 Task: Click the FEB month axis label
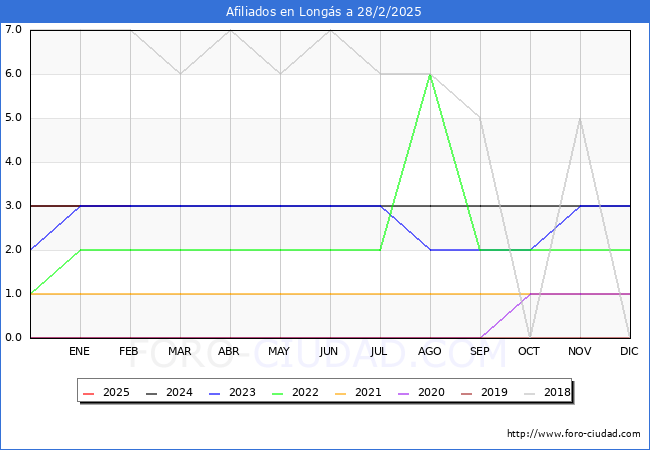click(129, 351)
